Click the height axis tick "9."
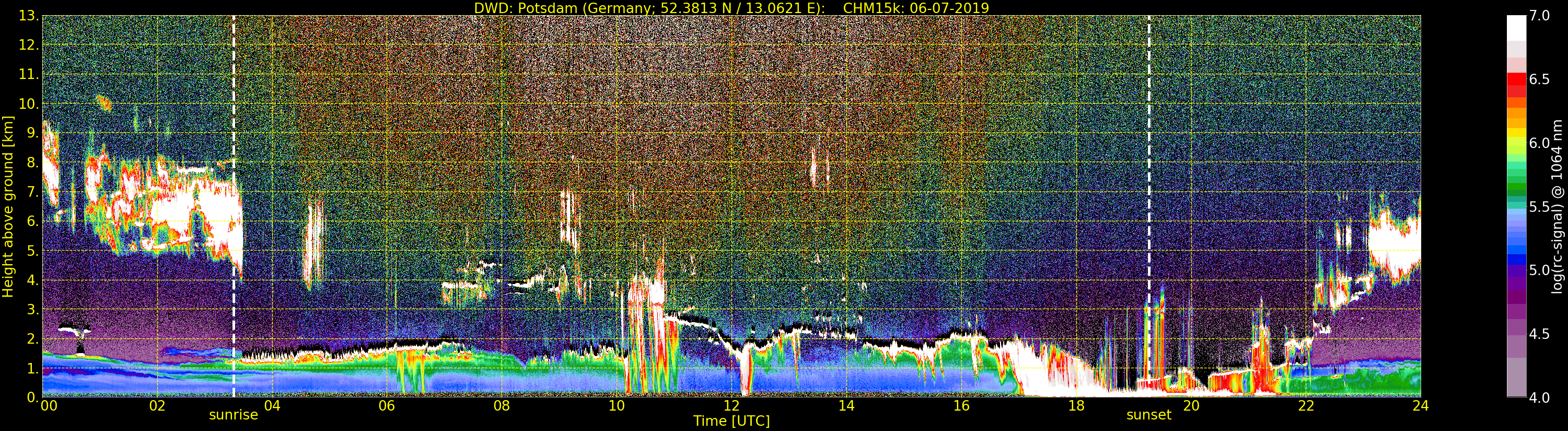 tap(33, 133)
